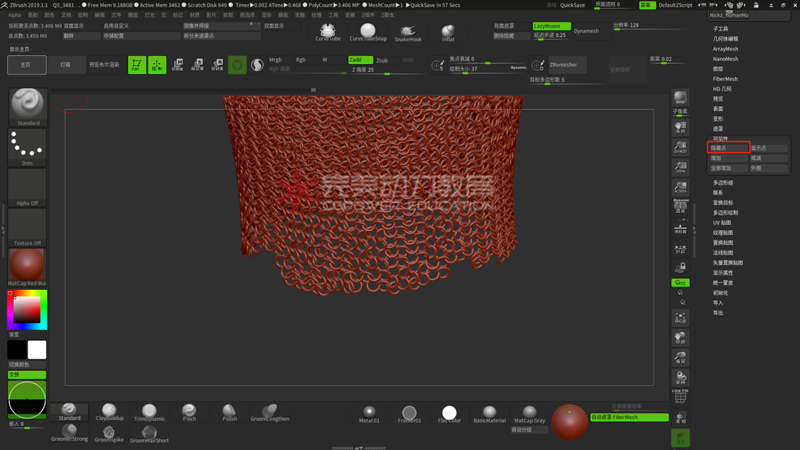Expand the ArrayMesh subpalette
The height and width of the screenshot is (450, 800).
click(x=725, y=49)
